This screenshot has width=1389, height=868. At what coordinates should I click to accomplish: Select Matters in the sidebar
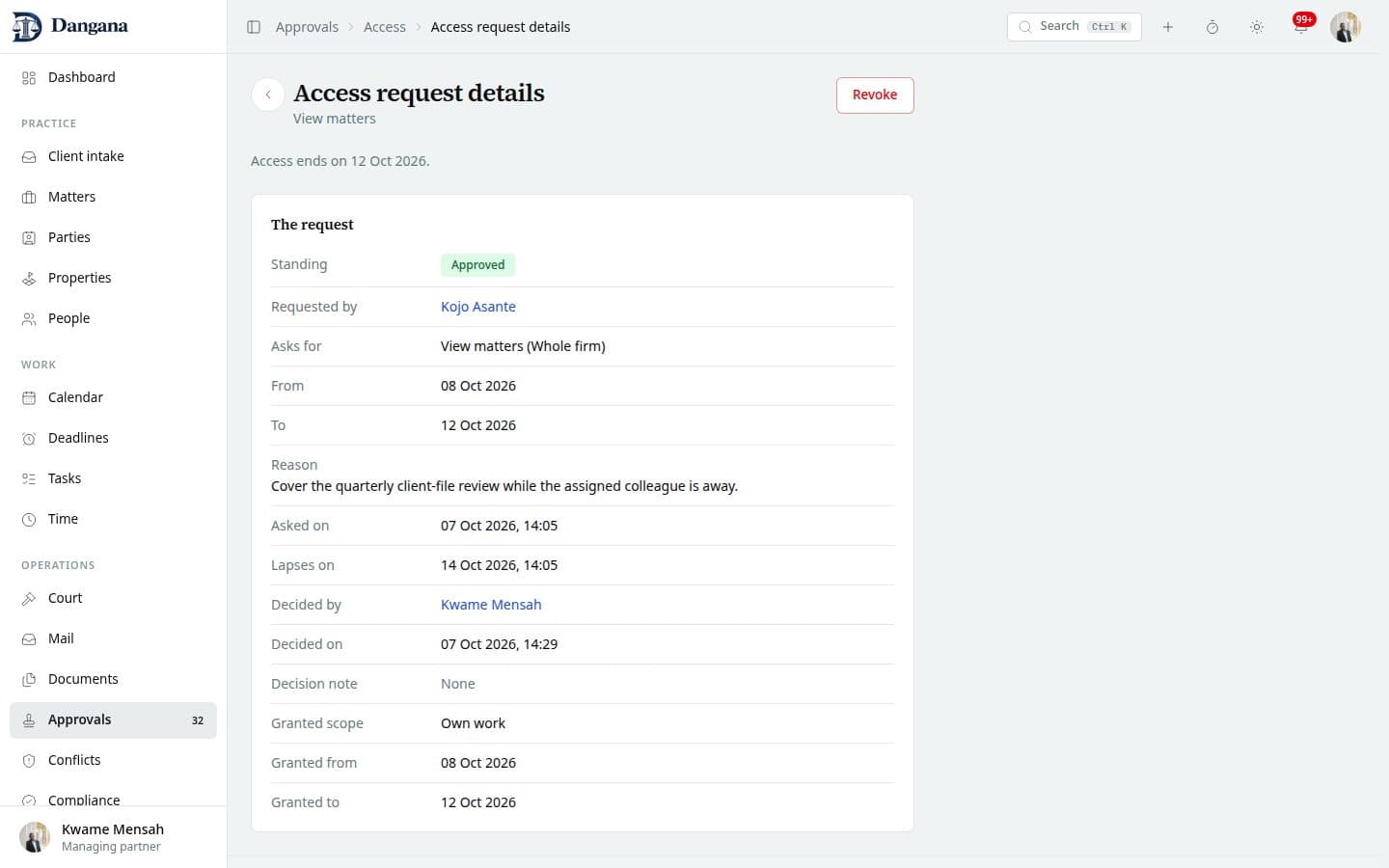click(113, 197)
